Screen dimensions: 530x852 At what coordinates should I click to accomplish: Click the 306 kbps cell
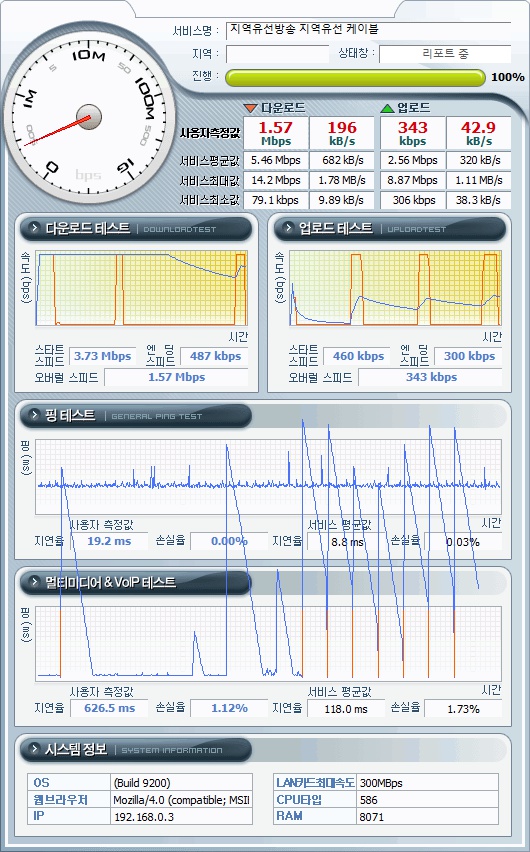(x=413, y=200)
